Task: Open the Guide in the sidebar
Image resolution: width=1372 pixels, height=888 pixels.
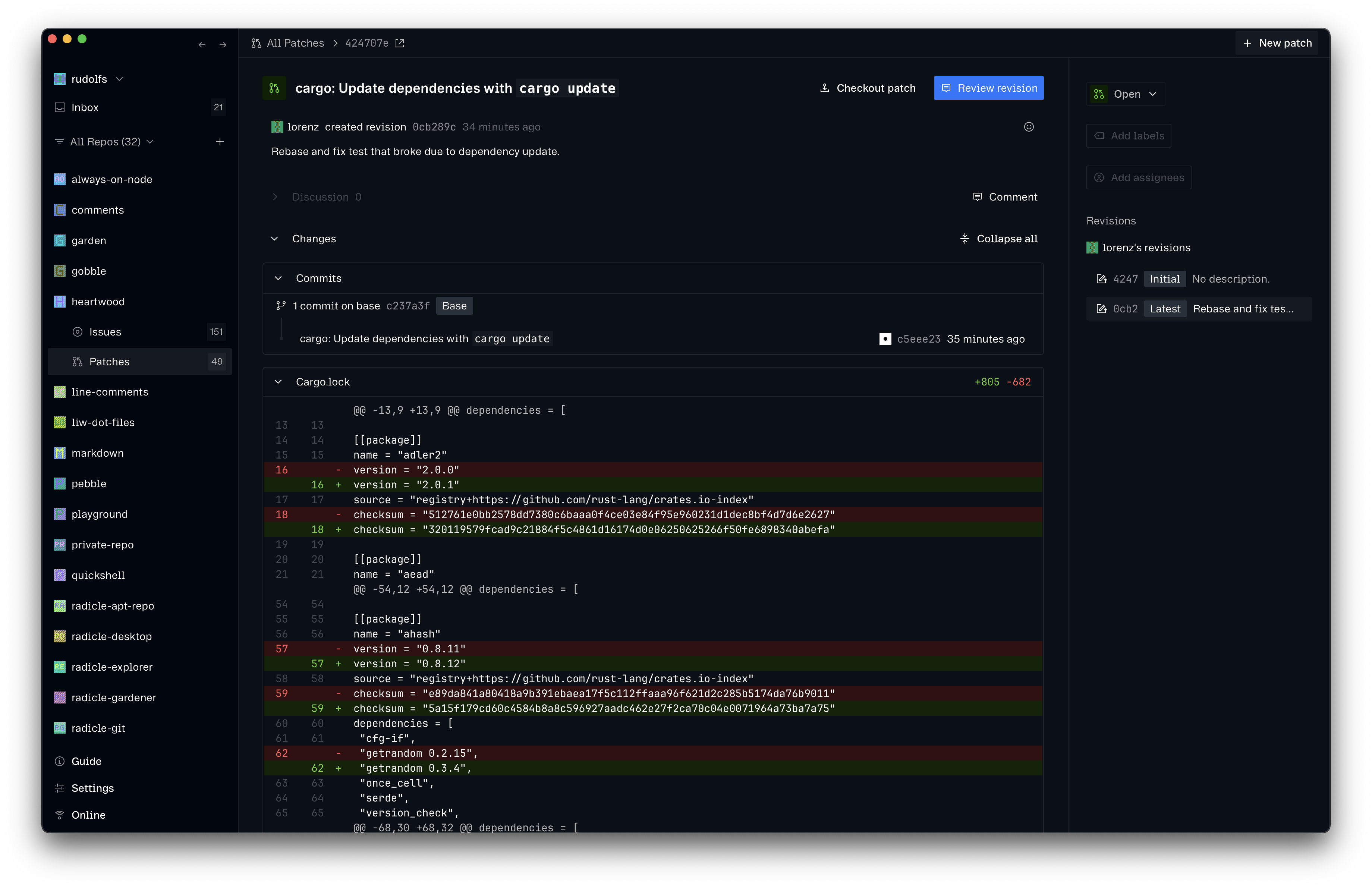Action: (x=86, y=761)
